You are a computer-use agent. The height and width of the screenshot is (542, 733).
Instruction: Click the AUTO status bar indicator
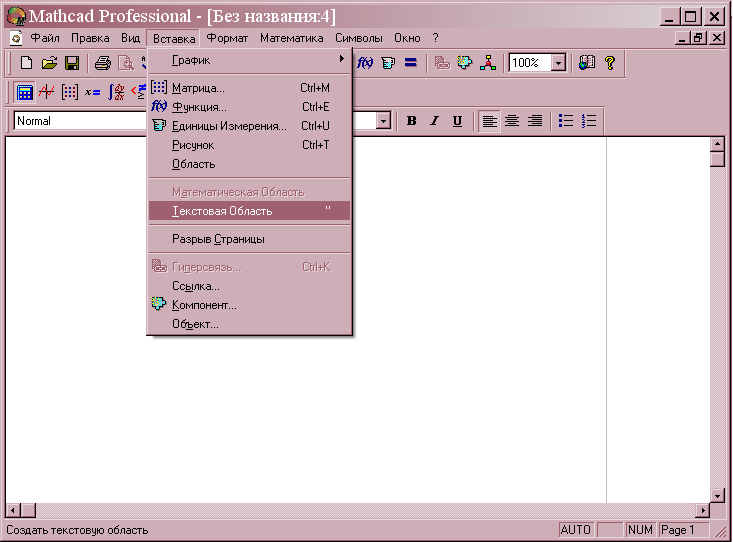pyautogui.click(x=576, y=530)
